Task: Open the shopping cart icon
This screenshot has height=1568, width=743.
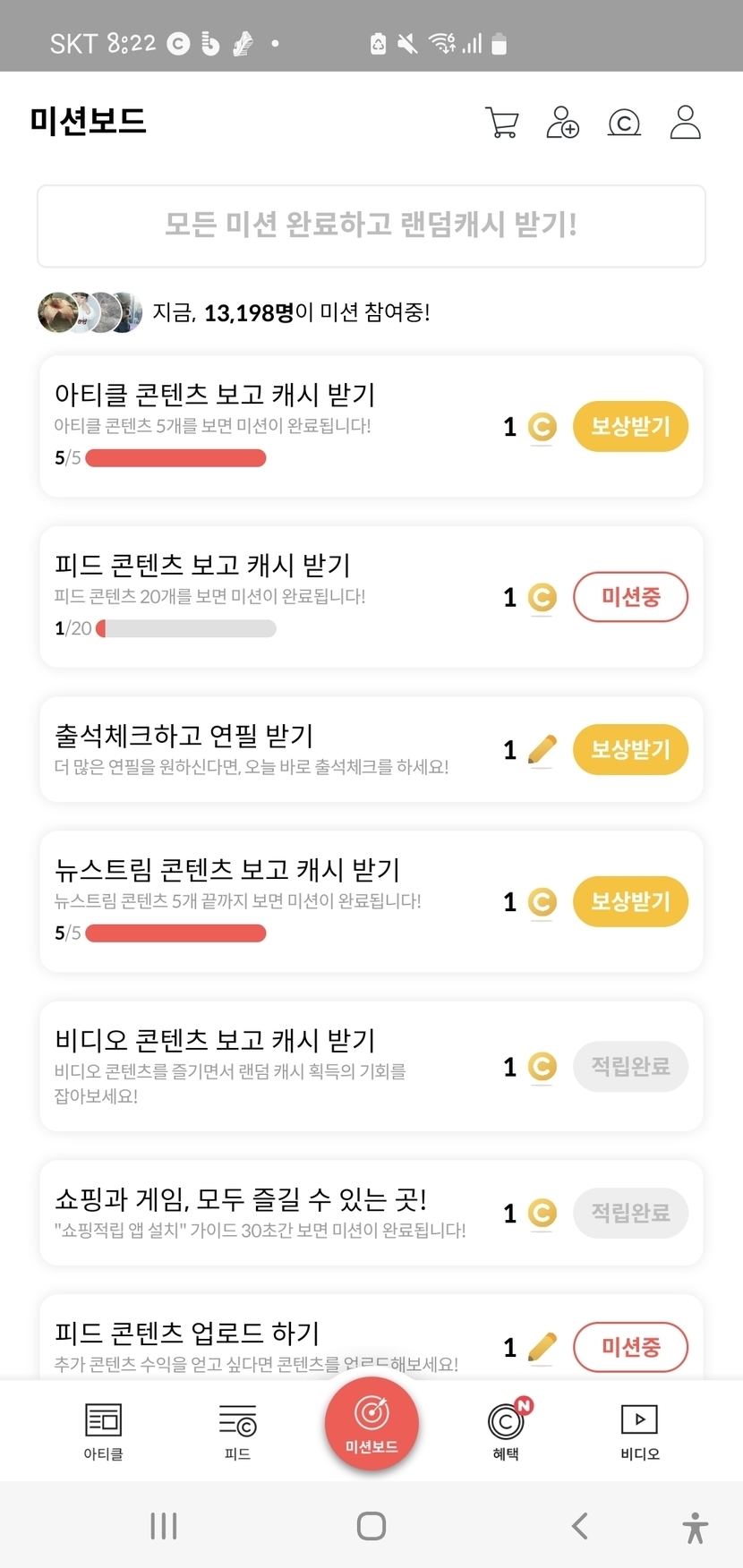Action: point(502,123)
